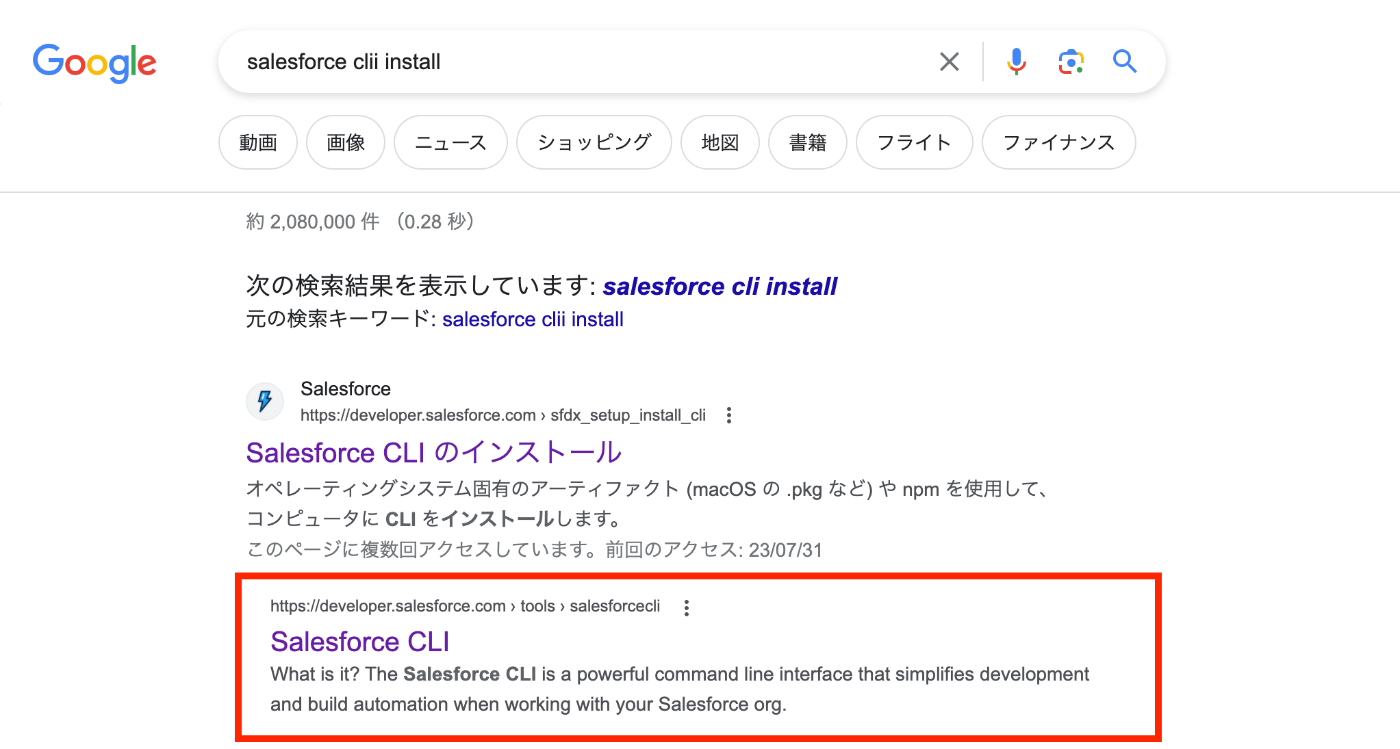Viewport: 1400px width, 749px height.
Task: Open Salesforce CLI のインストール result
Action: coord(434,452)
